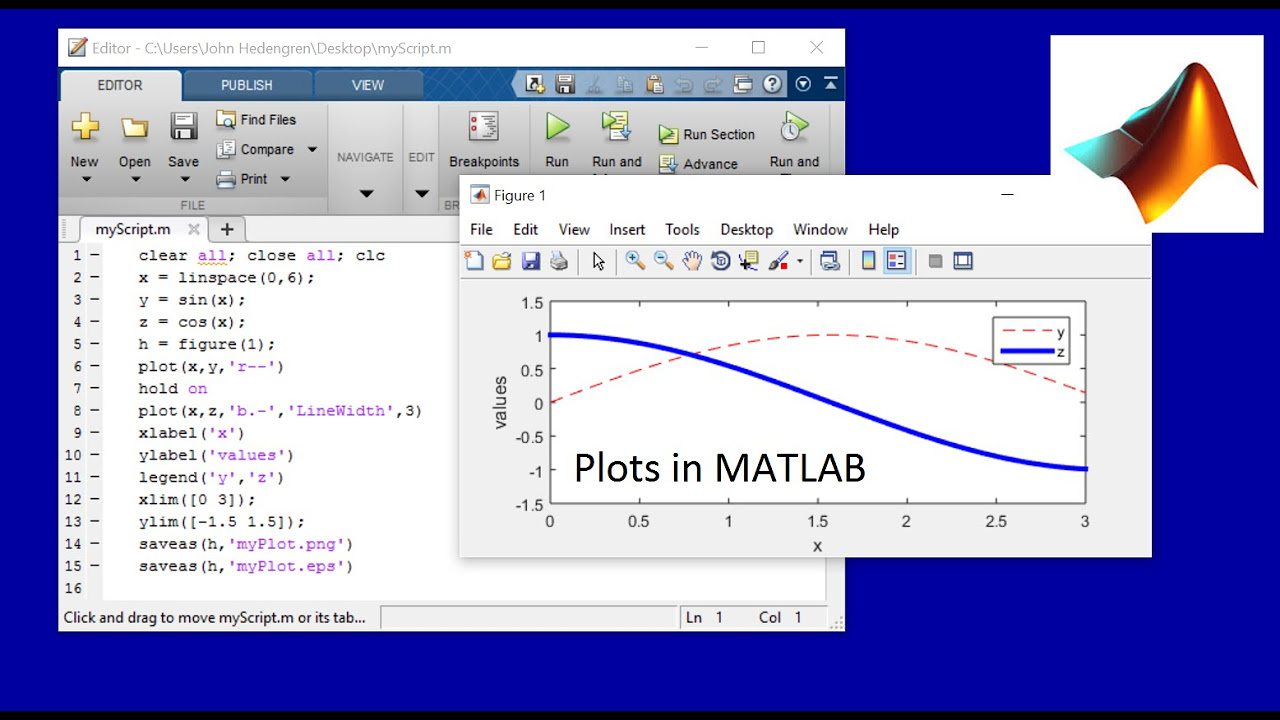Open the brush color dropdown arrow
This screenshot has width=1280, height=720.
tap(800, 262)
